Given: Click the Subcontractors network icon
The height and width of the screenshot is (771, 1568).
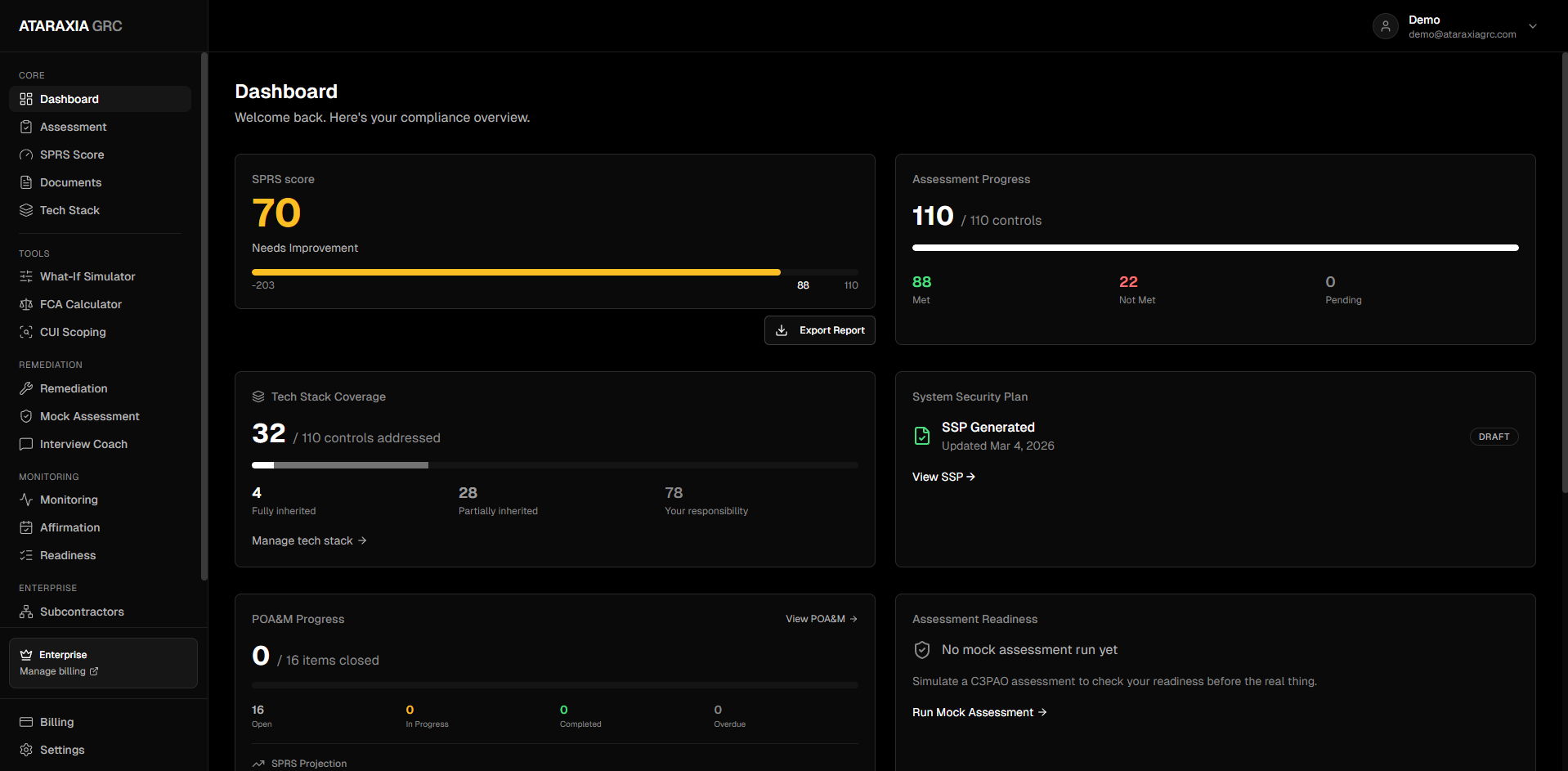Looking at the screenshot, I should [x=26, y=612].
